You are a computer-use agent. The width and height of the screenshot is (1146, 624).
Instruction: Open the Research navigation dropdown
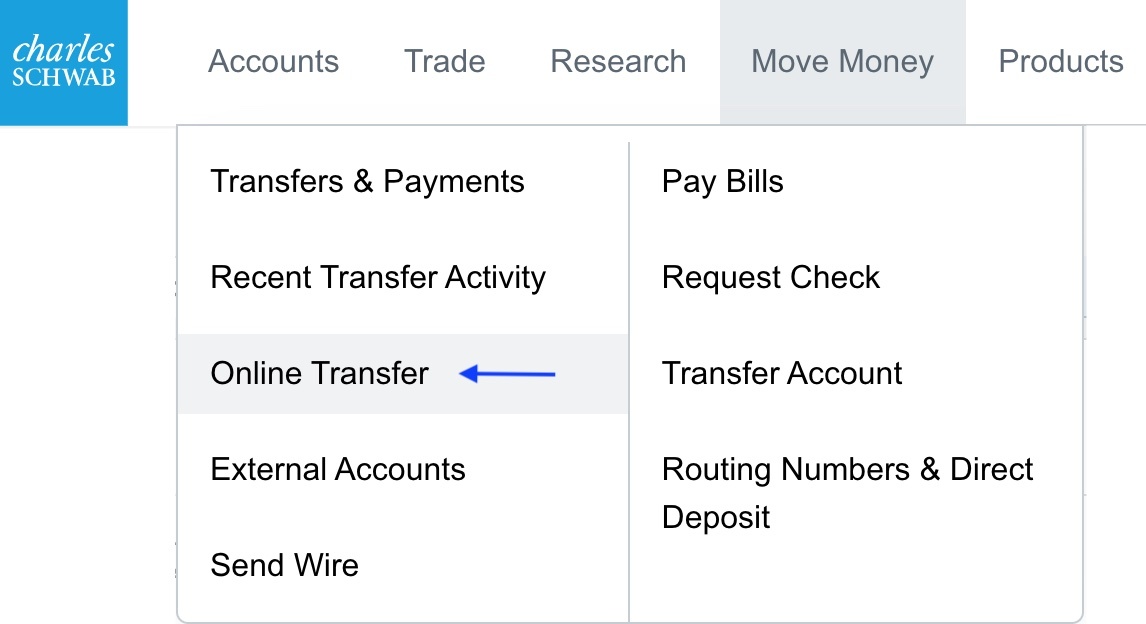click(x=618, y=62)
